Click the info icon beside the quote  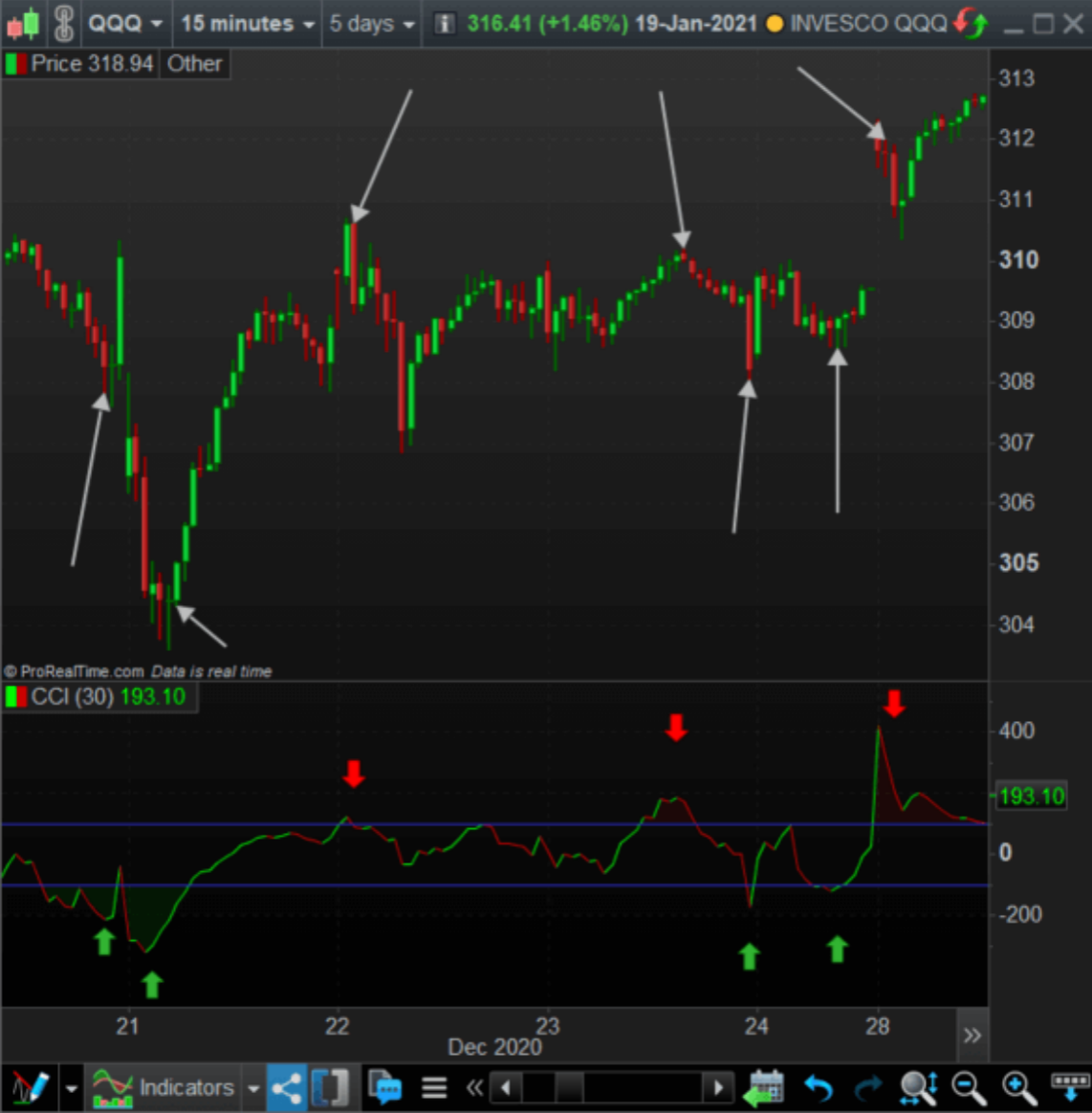[x=444, y=23]
